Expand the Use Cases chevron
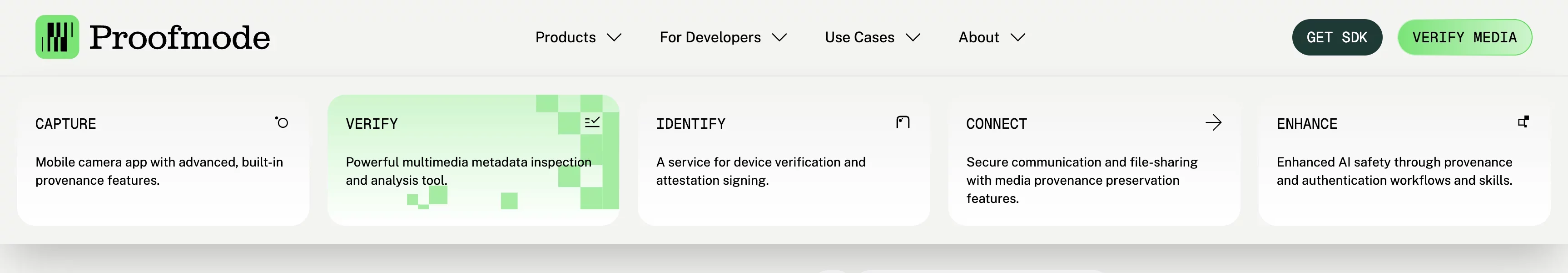The width and height of the screenshot is (1568, 273). pyautogui.click(x=913, y=38)
